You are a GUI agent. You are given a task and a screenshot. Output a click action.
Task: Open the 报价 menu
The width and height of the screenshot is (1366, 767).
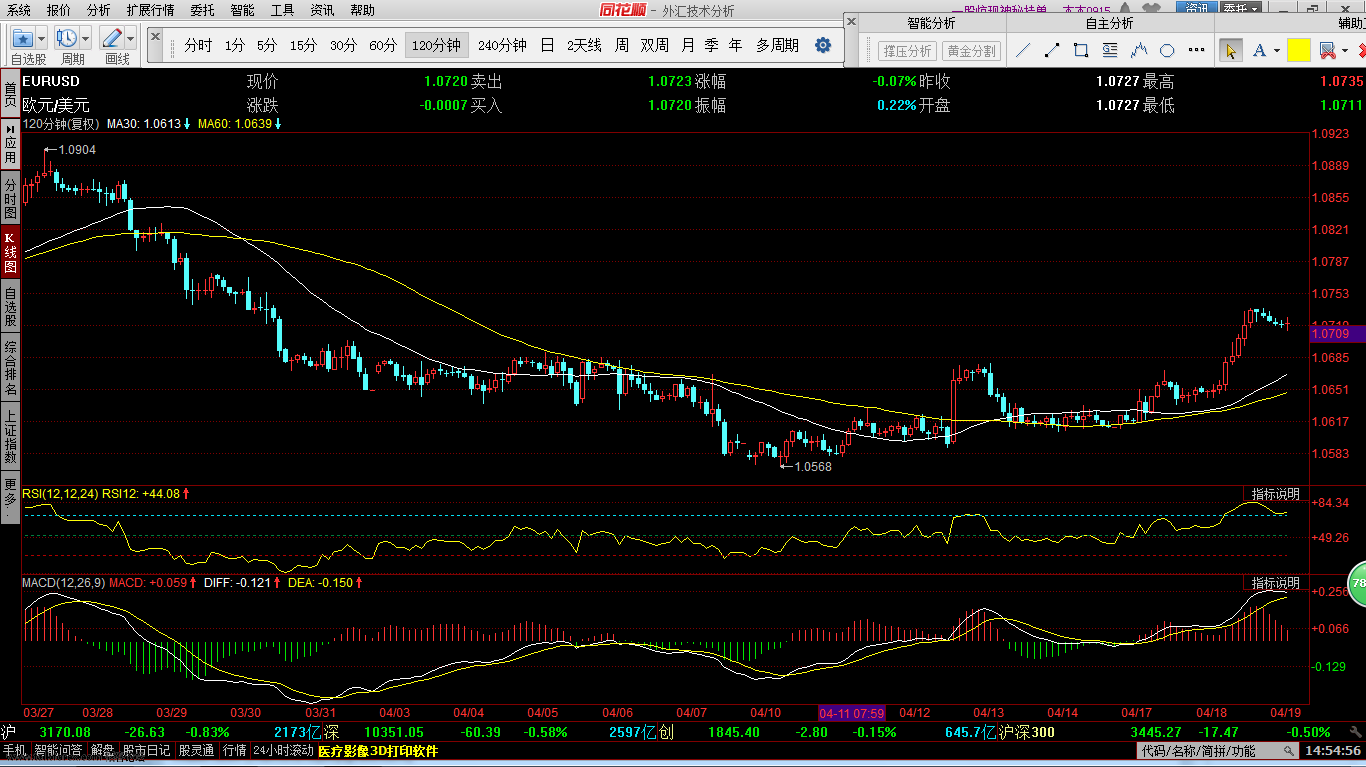pyautogui.click(x=59, y=10)
